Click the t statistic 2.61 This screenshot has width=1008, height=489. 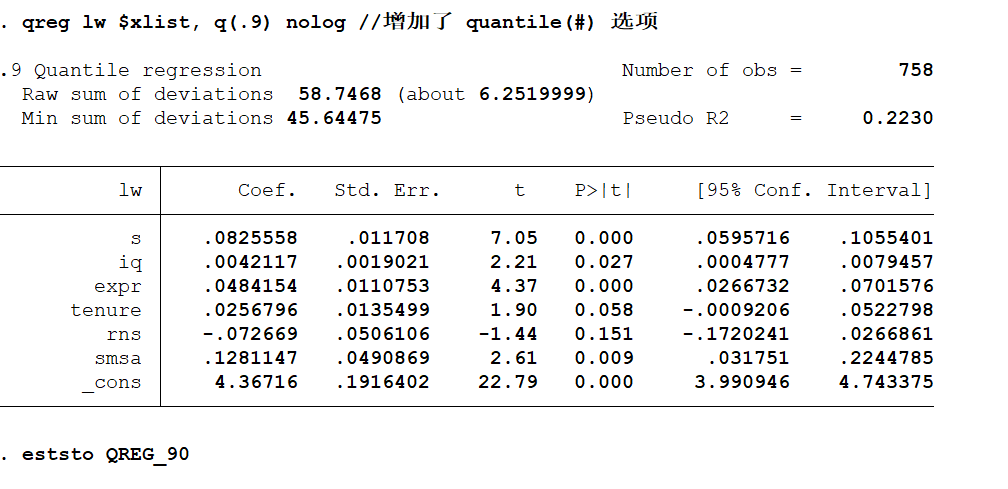pyautogui.click(x=514, y=358)
